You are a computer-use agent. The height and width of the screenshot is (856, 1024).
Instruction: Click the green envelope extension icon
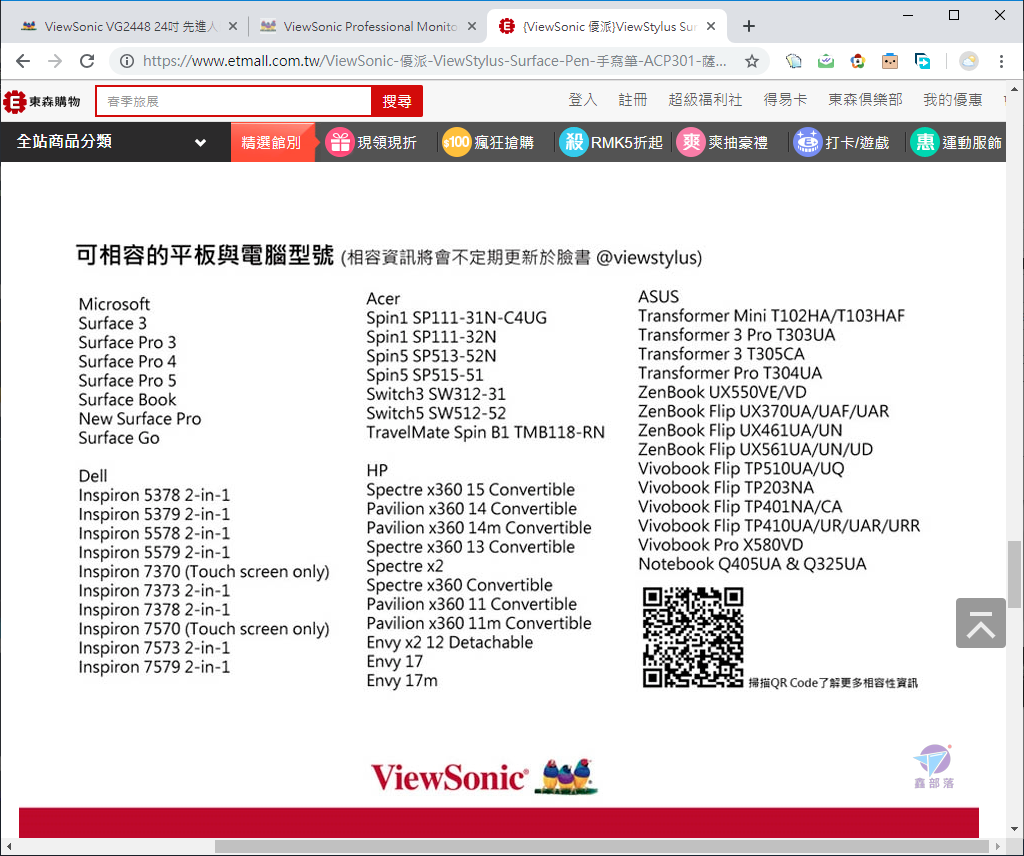tap(825, 61)
